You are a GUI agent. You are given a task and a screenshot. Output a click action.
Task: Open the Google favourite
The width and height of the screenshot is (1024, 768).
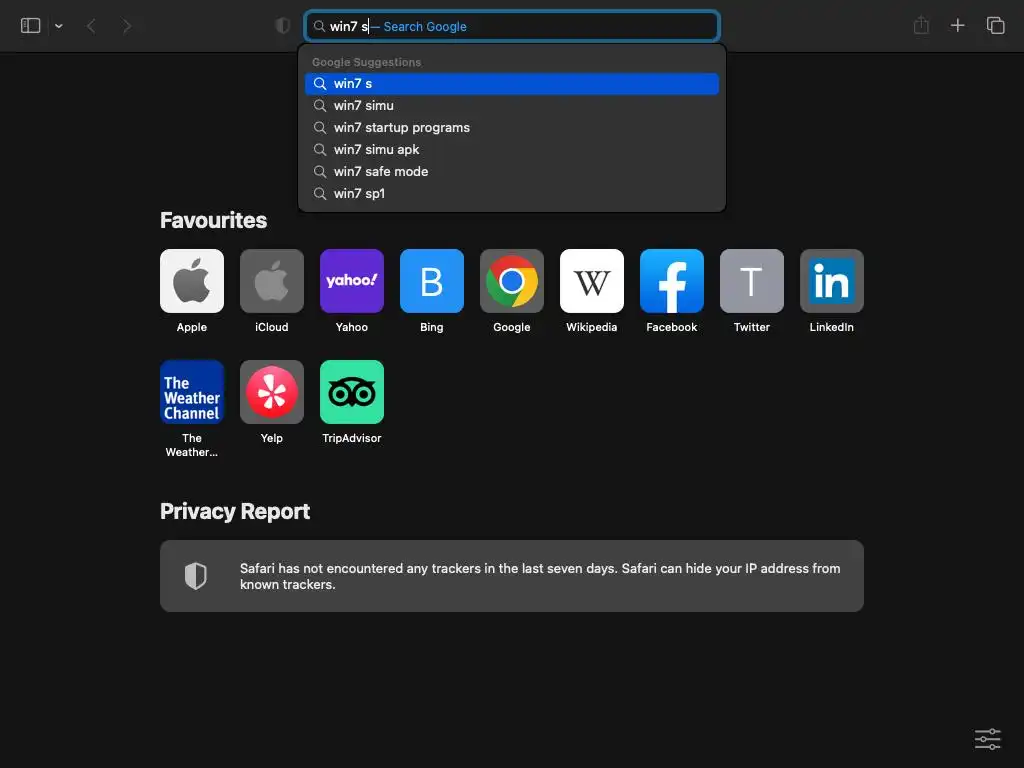512,281
